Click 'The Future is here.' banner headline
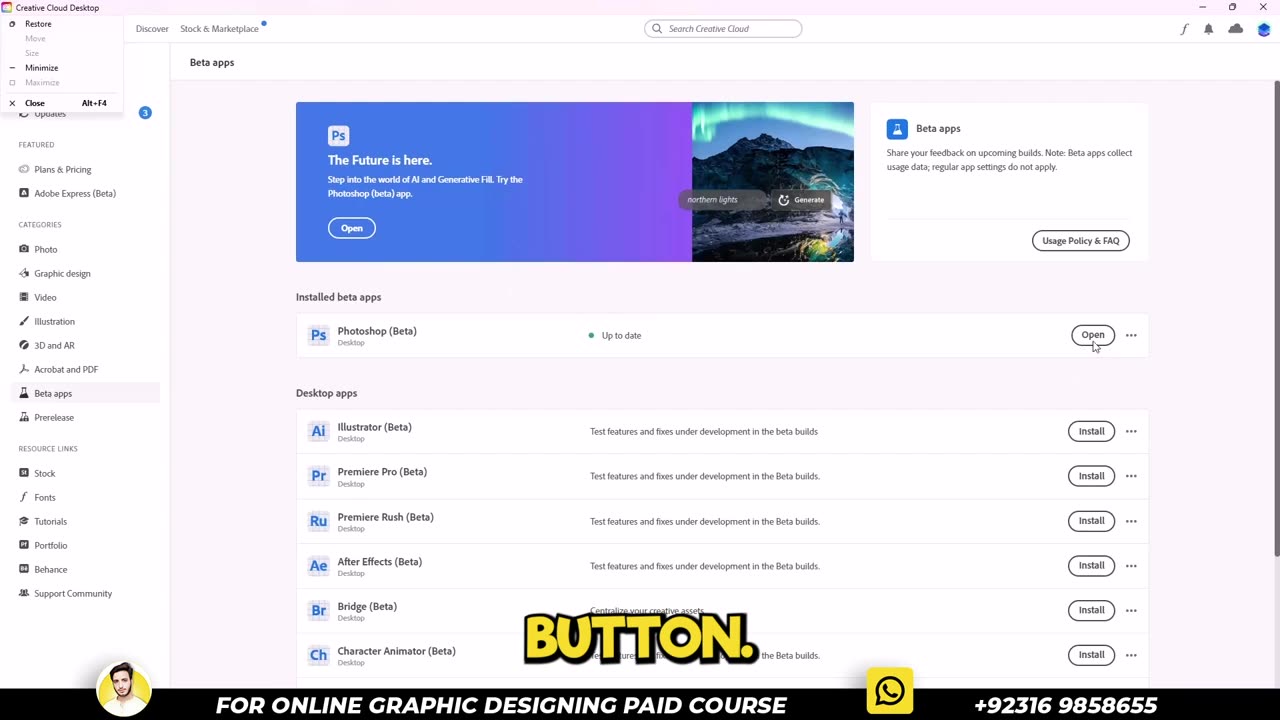 [380, 160]
